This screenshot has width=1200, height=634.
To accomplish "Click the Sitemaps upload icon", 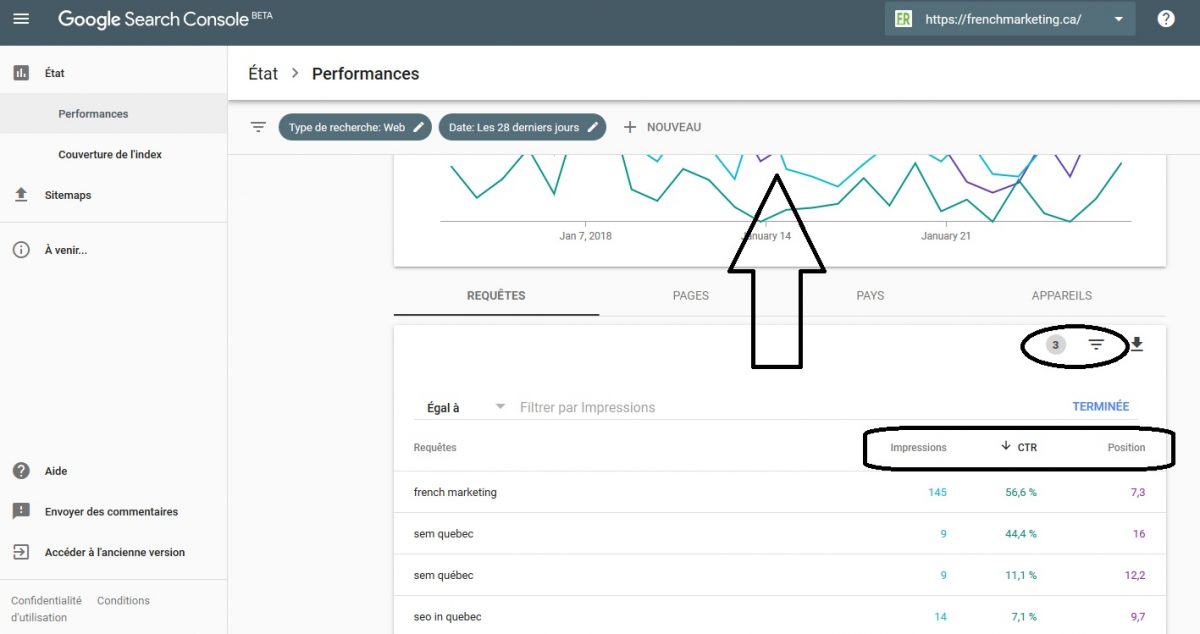I will (x=21, y=195).
